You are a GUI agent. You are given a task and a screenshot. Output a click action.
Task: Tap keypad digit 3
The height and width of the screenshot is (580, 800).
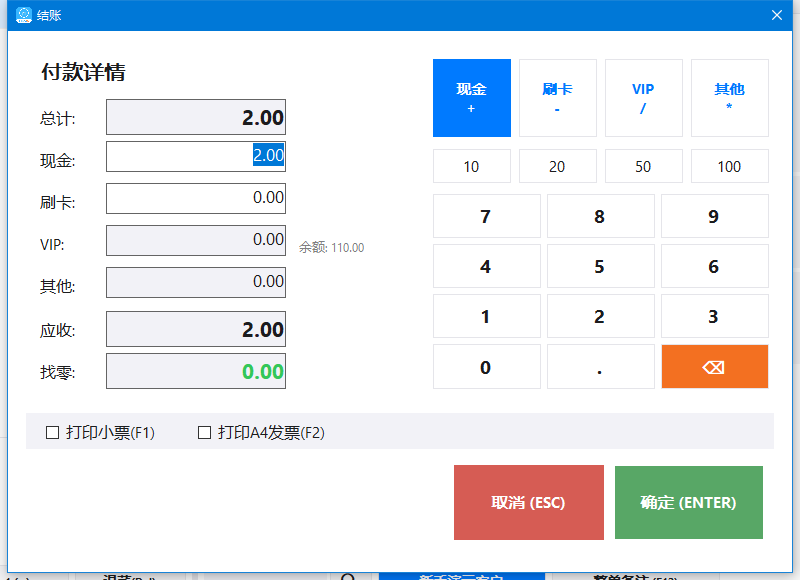pyautogui.click(x=714, y=316)
